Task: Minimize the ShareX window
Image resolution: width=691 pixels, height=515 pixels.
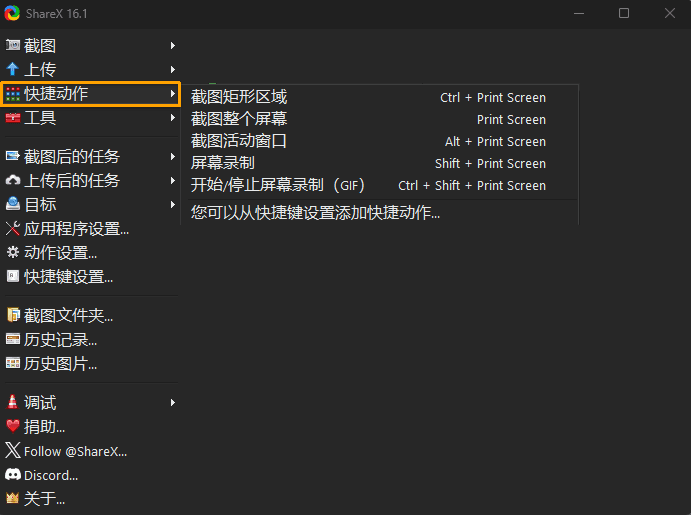Action: [x=579, y=13]
